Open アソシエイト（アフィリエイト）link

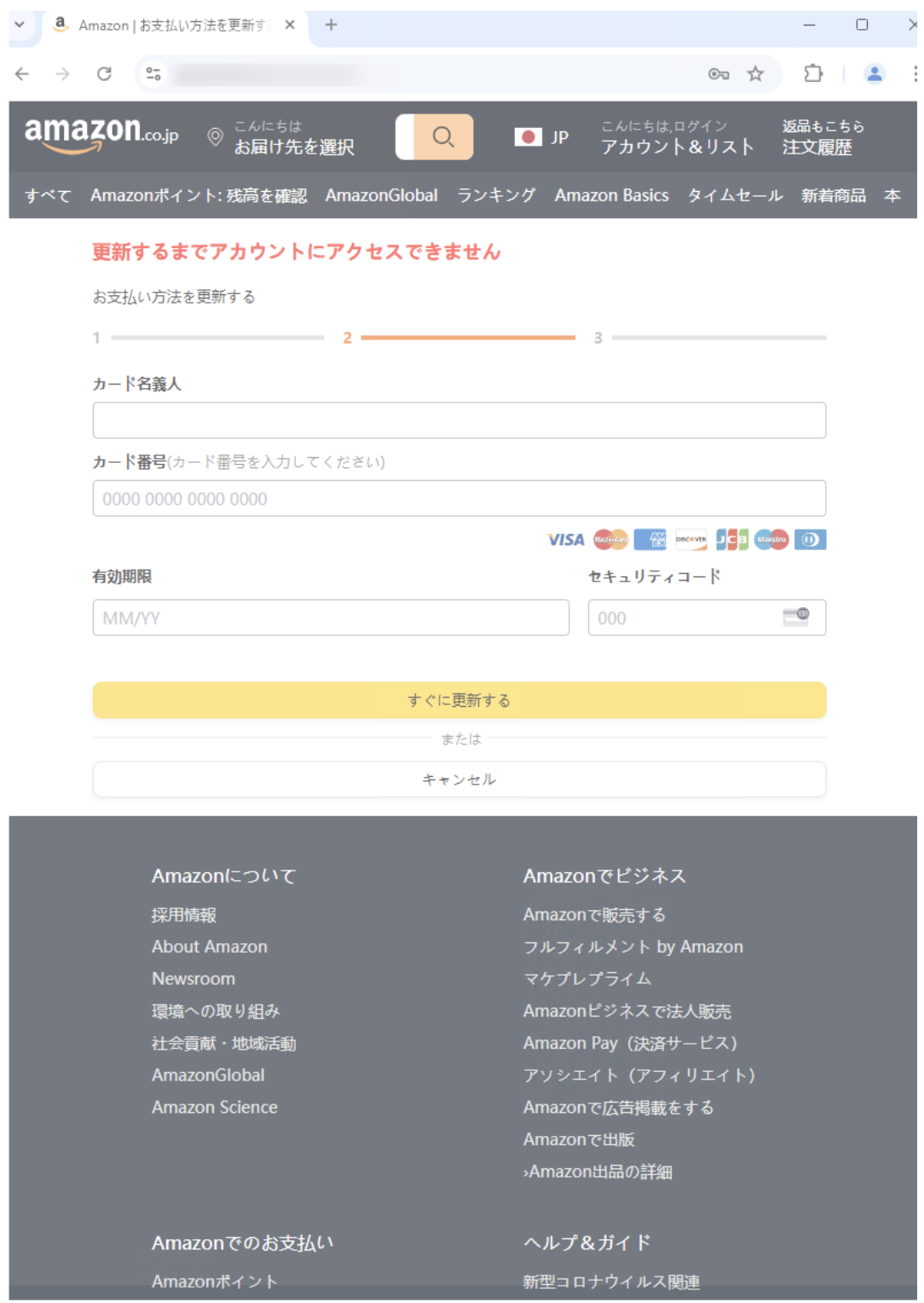click(640, 1075)
